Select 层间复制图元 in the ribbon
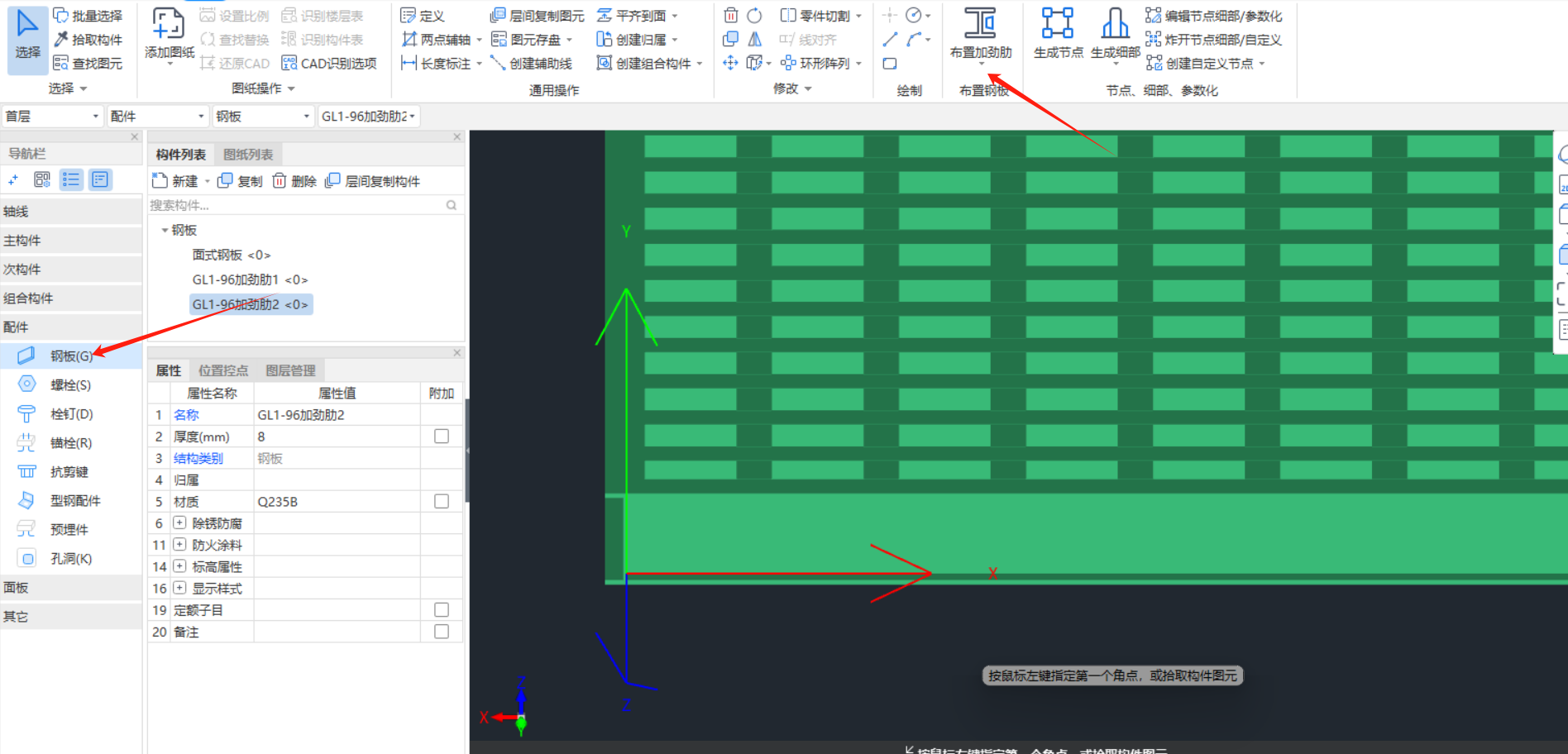Screen dimensions: 1568x754 click(538, 16)
